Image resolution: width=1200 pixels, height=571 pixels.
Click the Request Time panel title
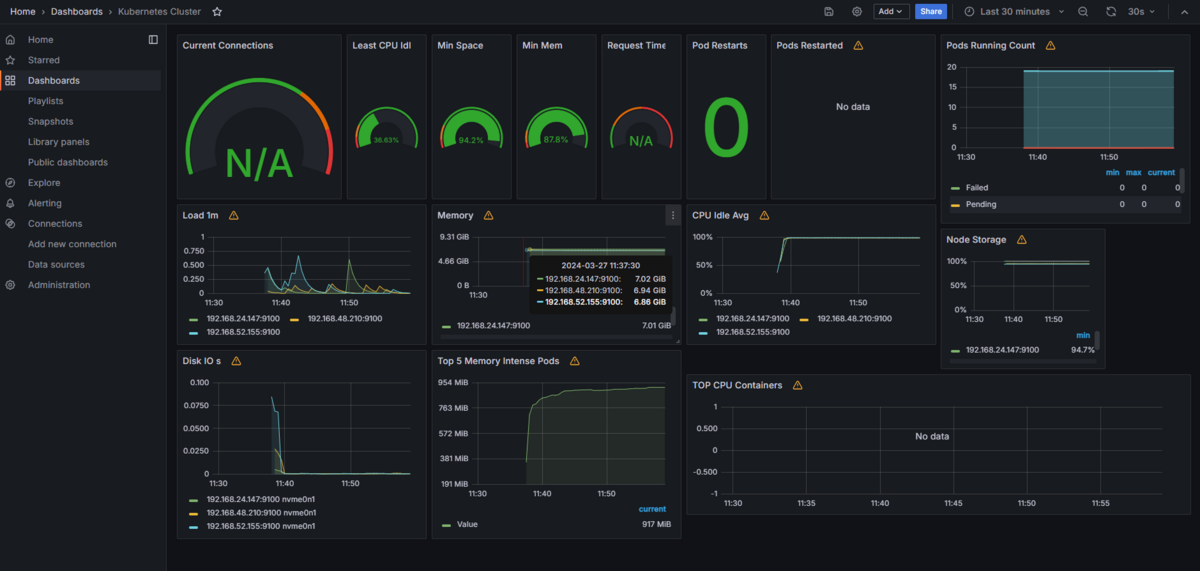click(x=636, y=46)
